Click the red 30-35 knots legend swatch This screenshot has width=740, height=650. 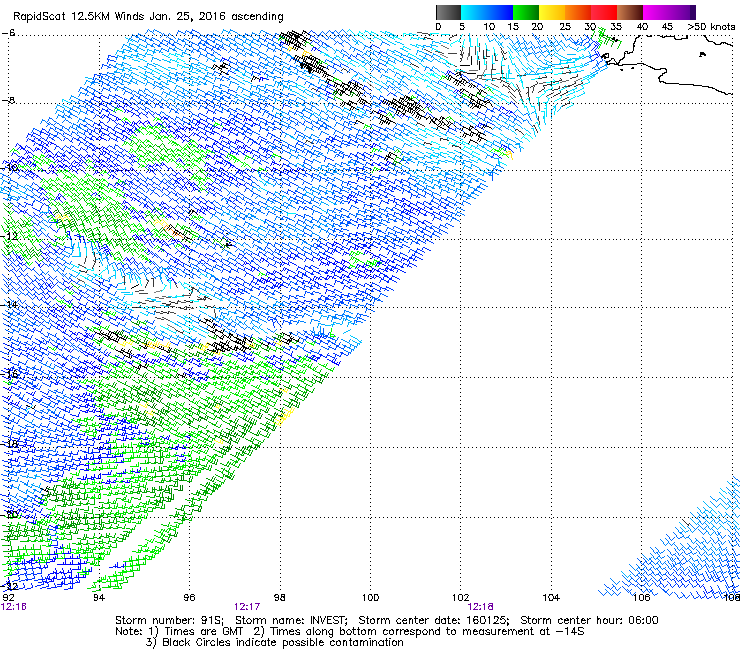pyautogui.click(x=604, y=12)
